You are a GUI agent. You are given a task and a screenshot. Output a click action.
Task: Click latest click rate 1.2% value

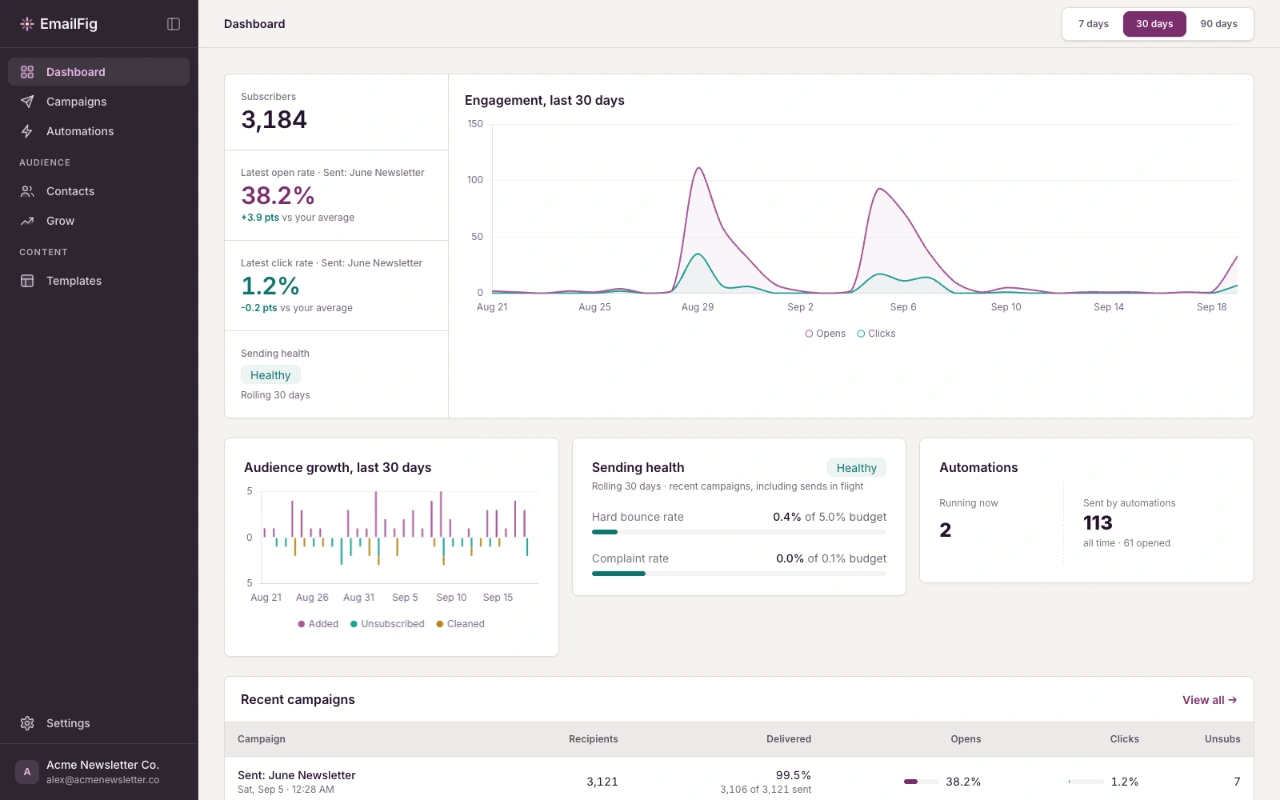(270, 286)
